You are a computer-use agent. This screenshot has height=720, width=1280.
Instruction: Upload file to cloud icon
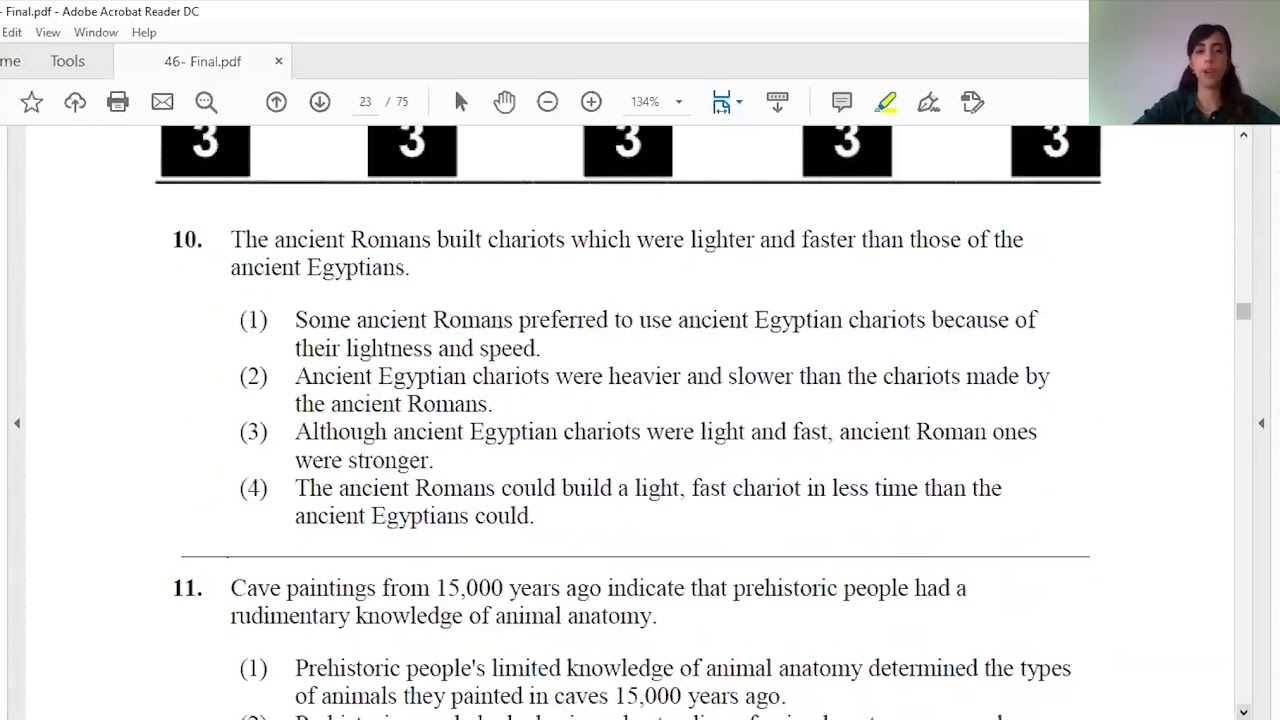point(75,102)
